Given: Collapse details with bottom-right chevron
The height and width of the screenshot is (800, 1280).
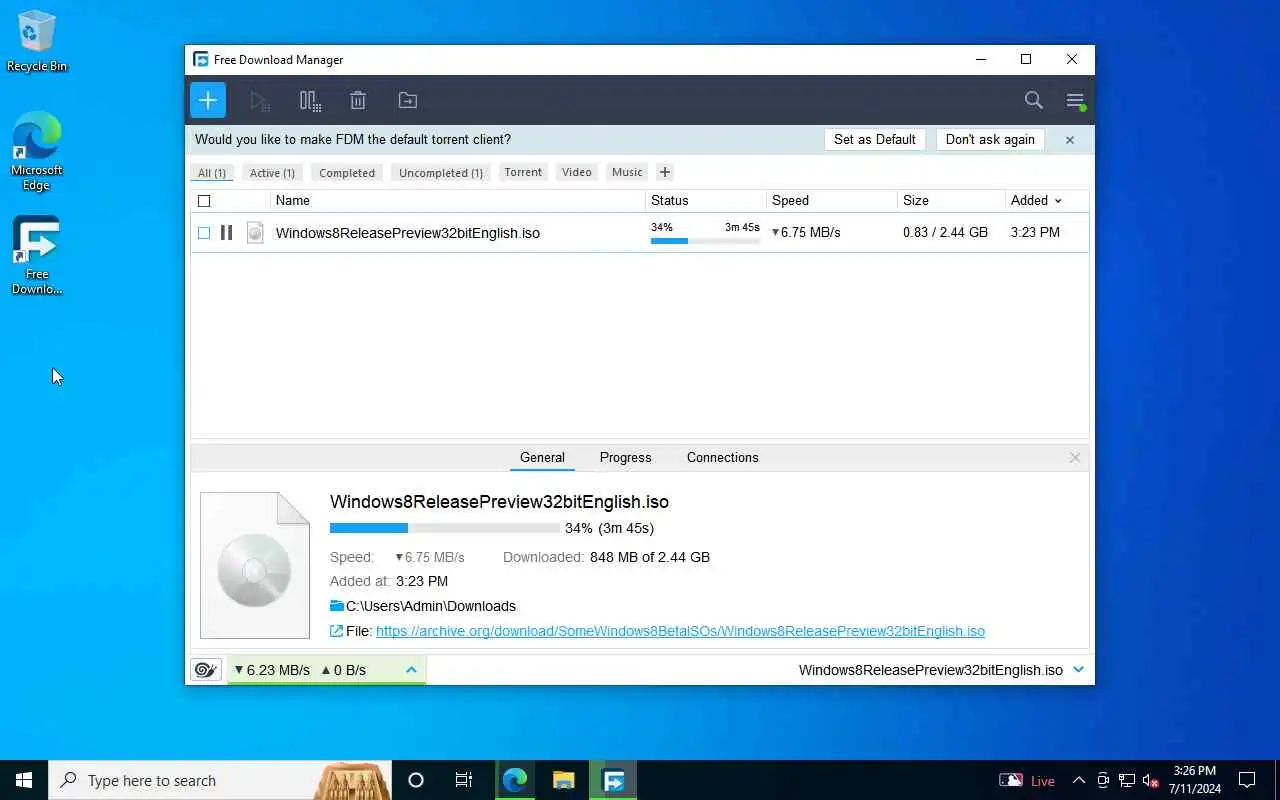Looking at the screenshot, I should [1078, 669].
